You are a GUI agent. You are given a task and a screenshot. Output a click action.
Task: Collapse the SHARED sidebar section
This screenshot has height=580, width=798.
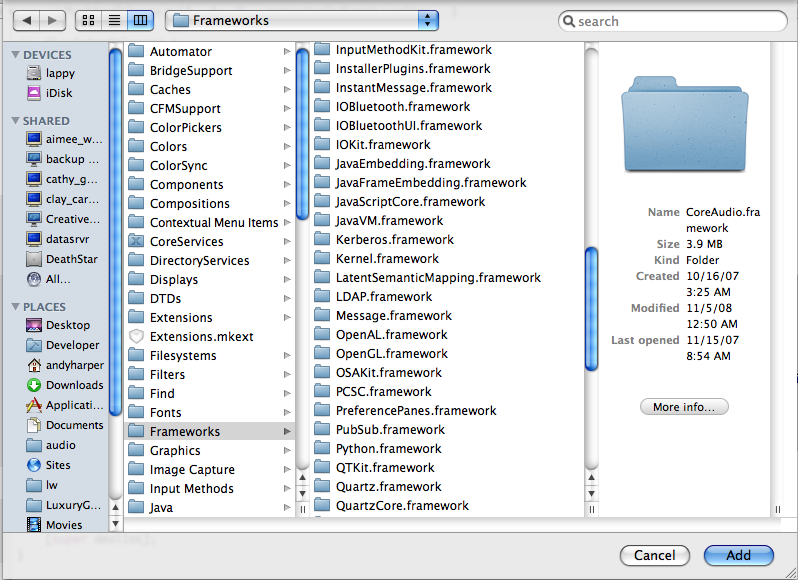pyautogui.click(x=15, y=121)
